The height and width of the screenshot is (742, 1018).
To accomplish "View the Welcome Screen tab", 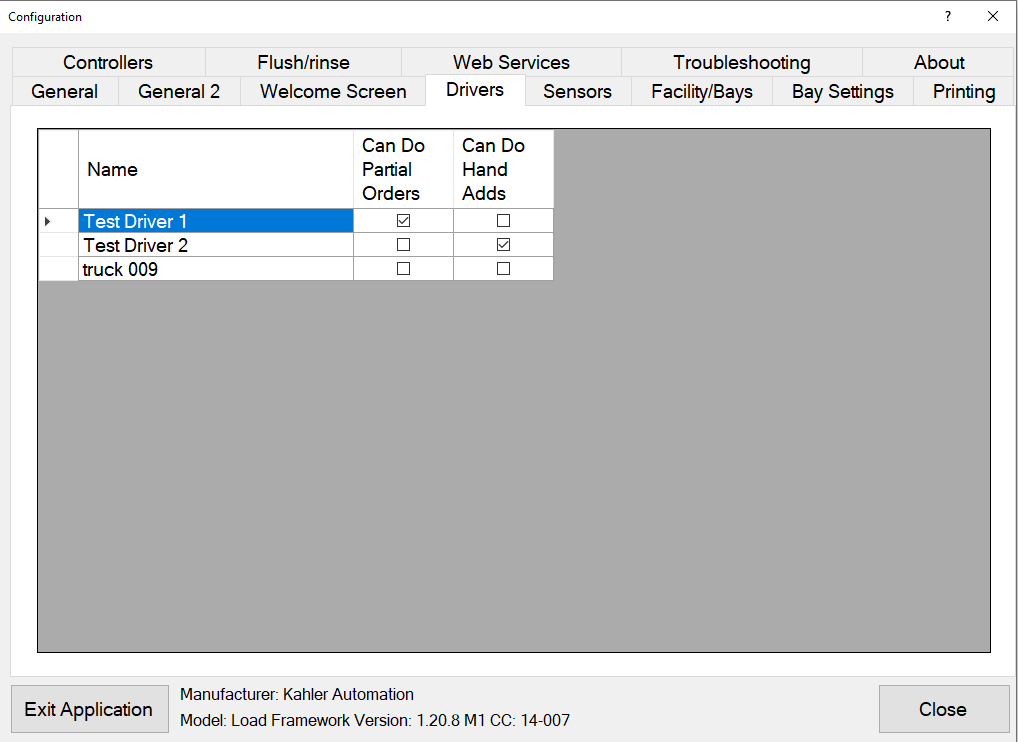I will tap(332, 91).
